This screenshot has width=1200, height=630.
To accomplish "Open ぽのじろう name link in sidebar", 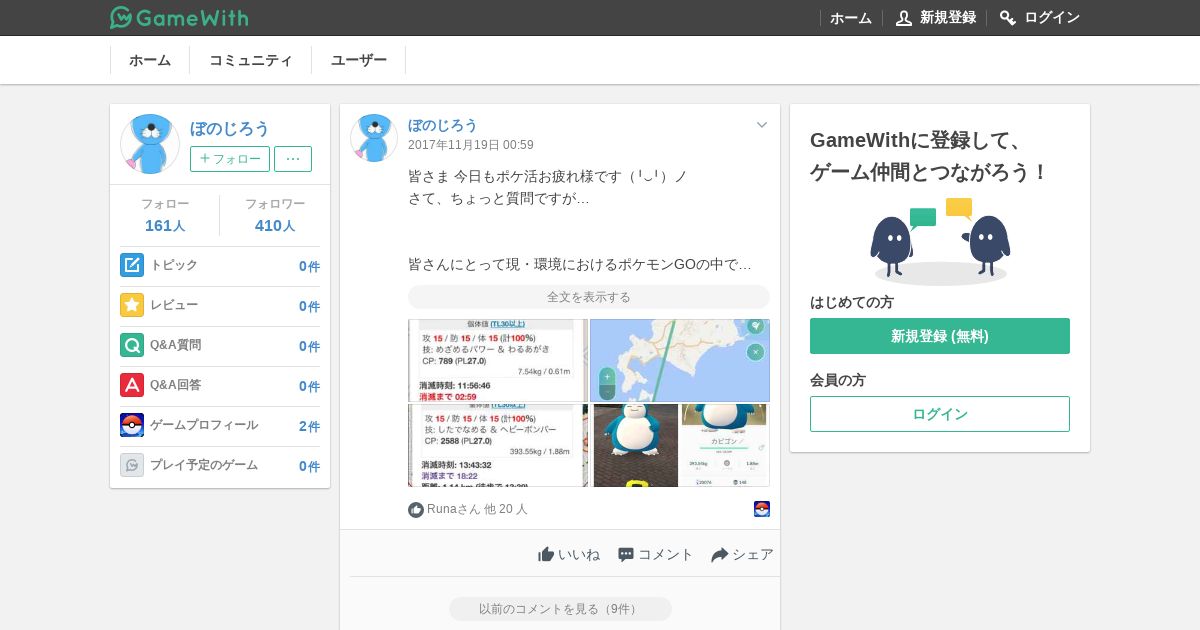I will point(230,128).
